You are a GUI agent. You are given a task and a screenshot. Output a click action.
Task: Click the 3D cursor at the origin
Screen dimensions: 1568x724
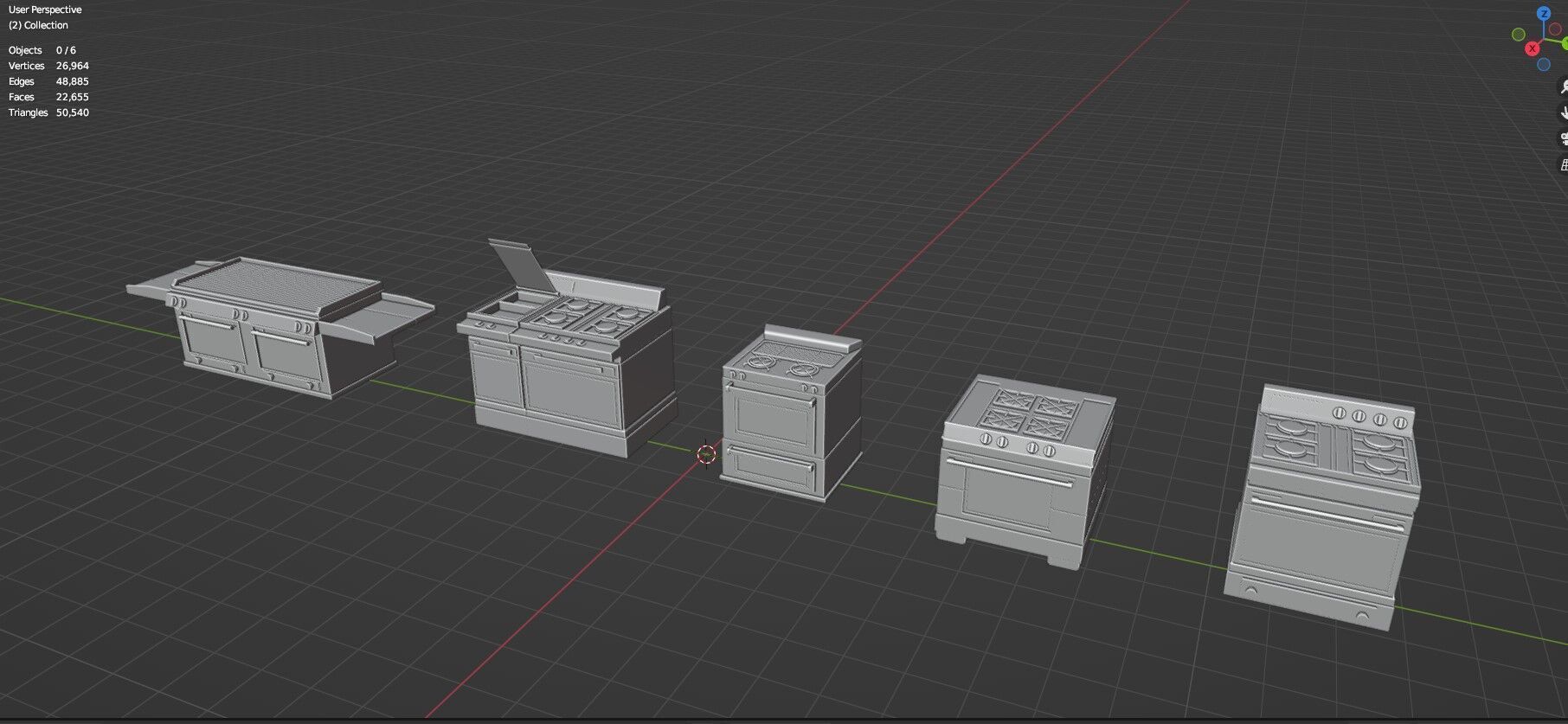[x=706, y=454]
